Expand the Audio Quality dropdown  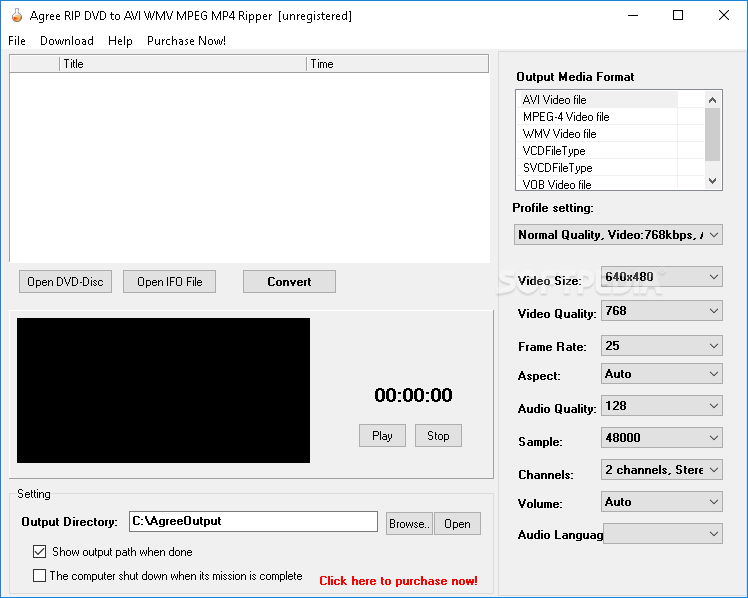(x=714, y=406)
